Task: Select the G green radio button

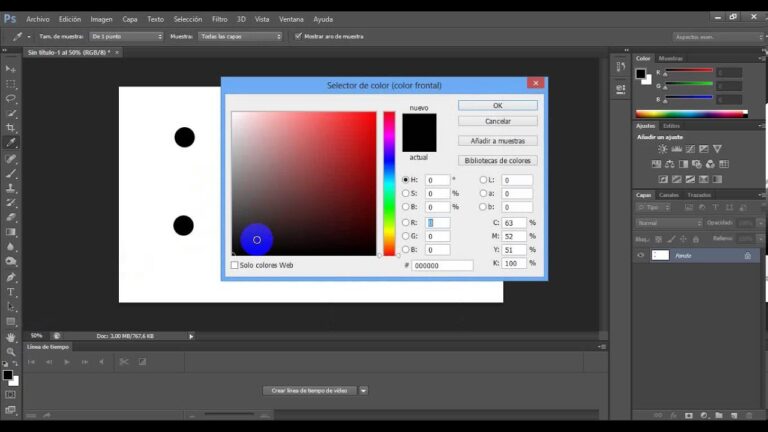Action: pyautogui.click(x=406, y=236)
